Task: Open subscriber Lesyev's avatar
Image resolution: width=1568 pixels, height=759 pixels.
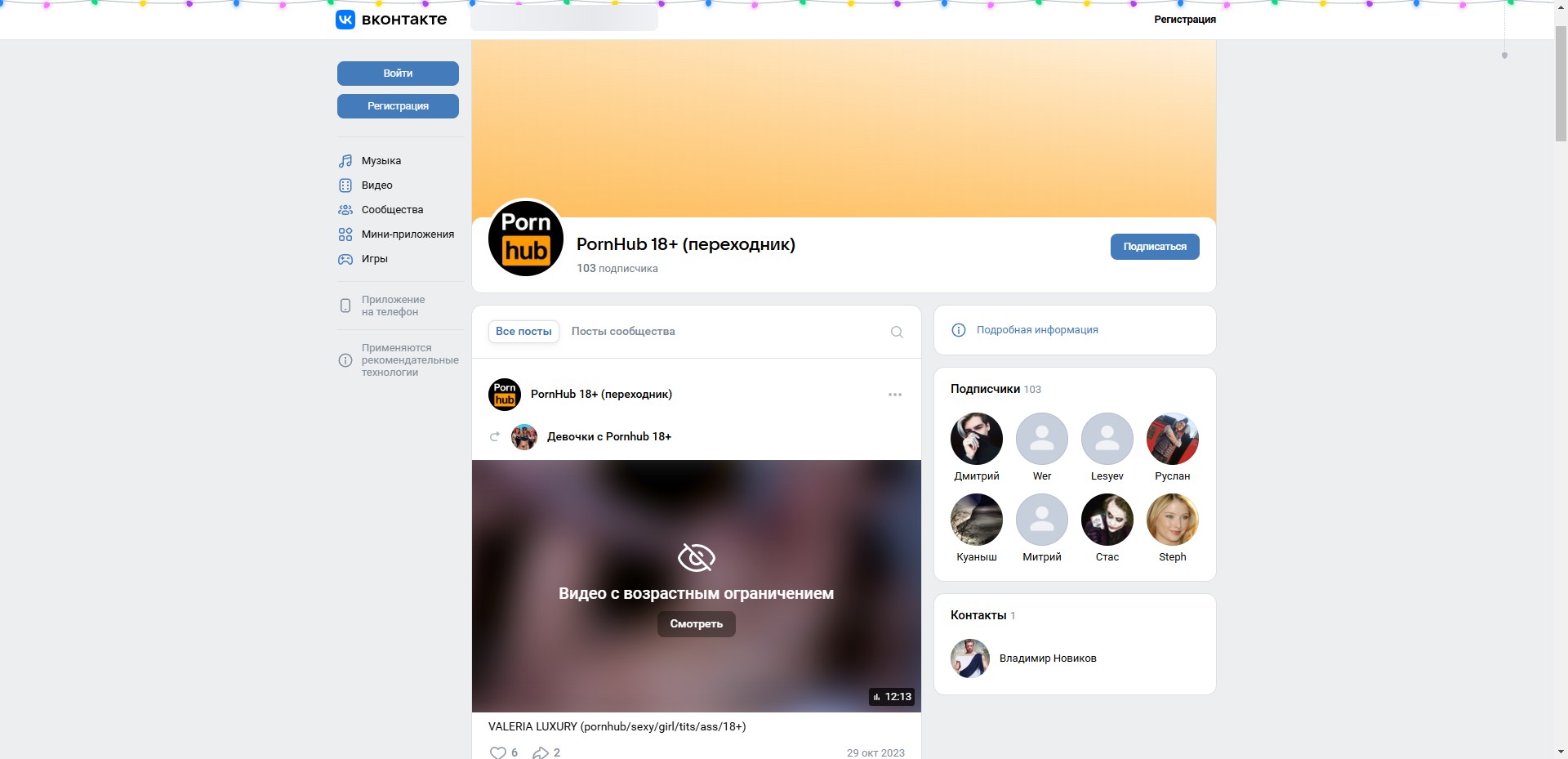Action: (x=1107, y=439)
